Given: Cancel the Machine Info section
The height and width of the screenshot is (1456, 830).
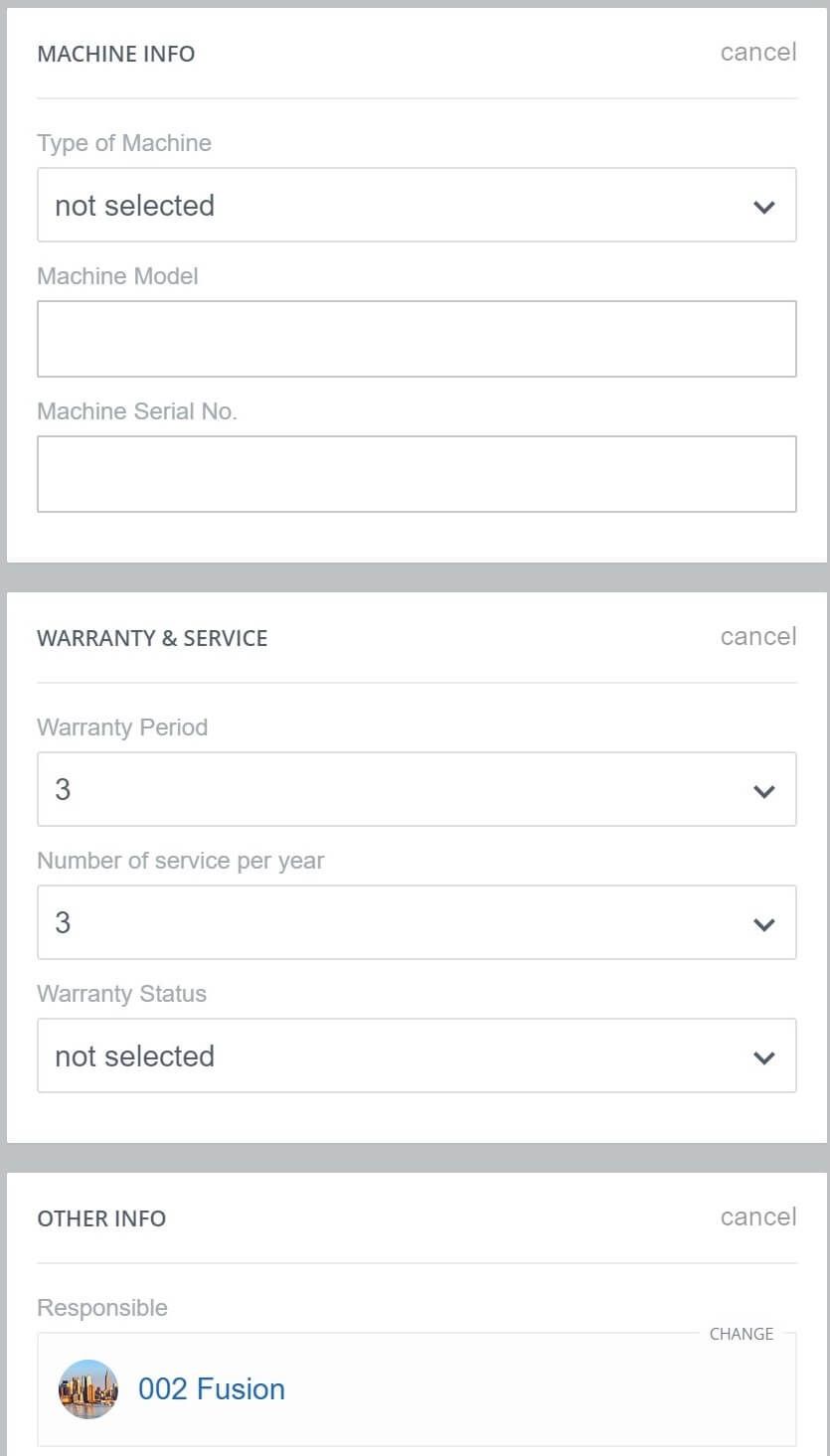Looking at the screenshot, I should 757,52.
